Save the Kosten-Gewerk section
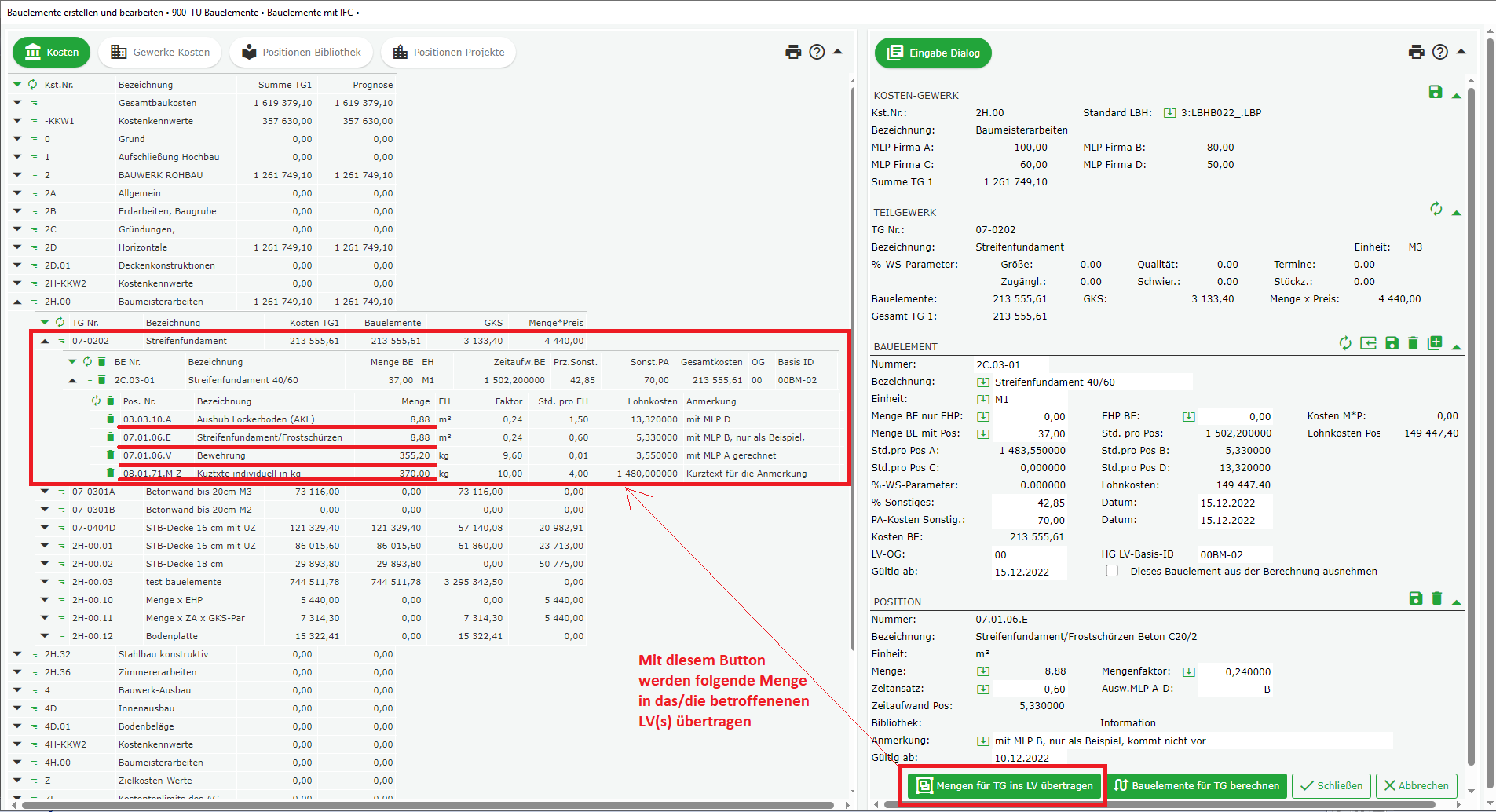The height and width of the screenshot is (812, 1496). coord(1435,92)
